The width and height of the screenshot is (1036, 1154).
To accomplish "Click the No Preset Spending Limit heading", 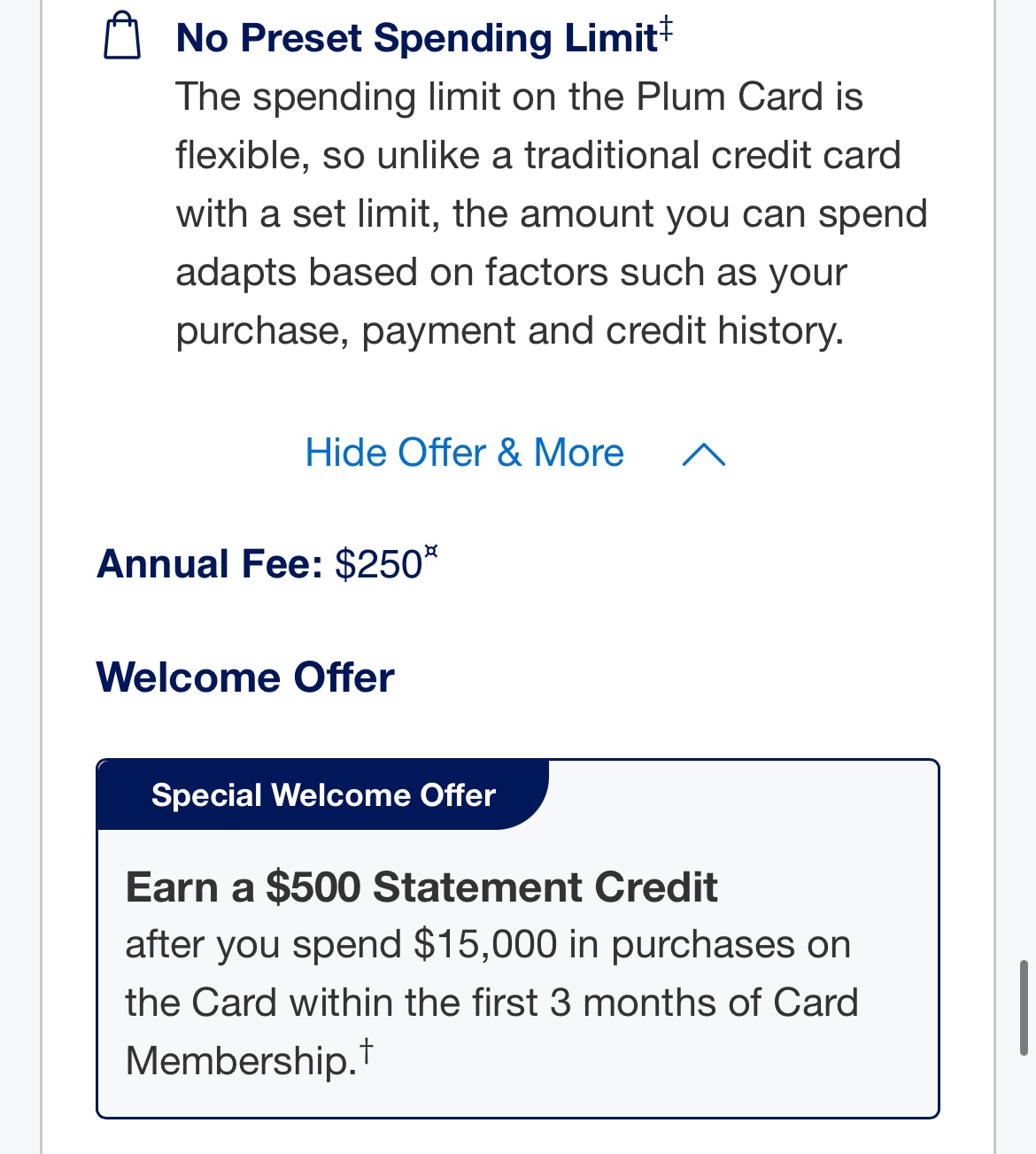I will tap(416, 39).
